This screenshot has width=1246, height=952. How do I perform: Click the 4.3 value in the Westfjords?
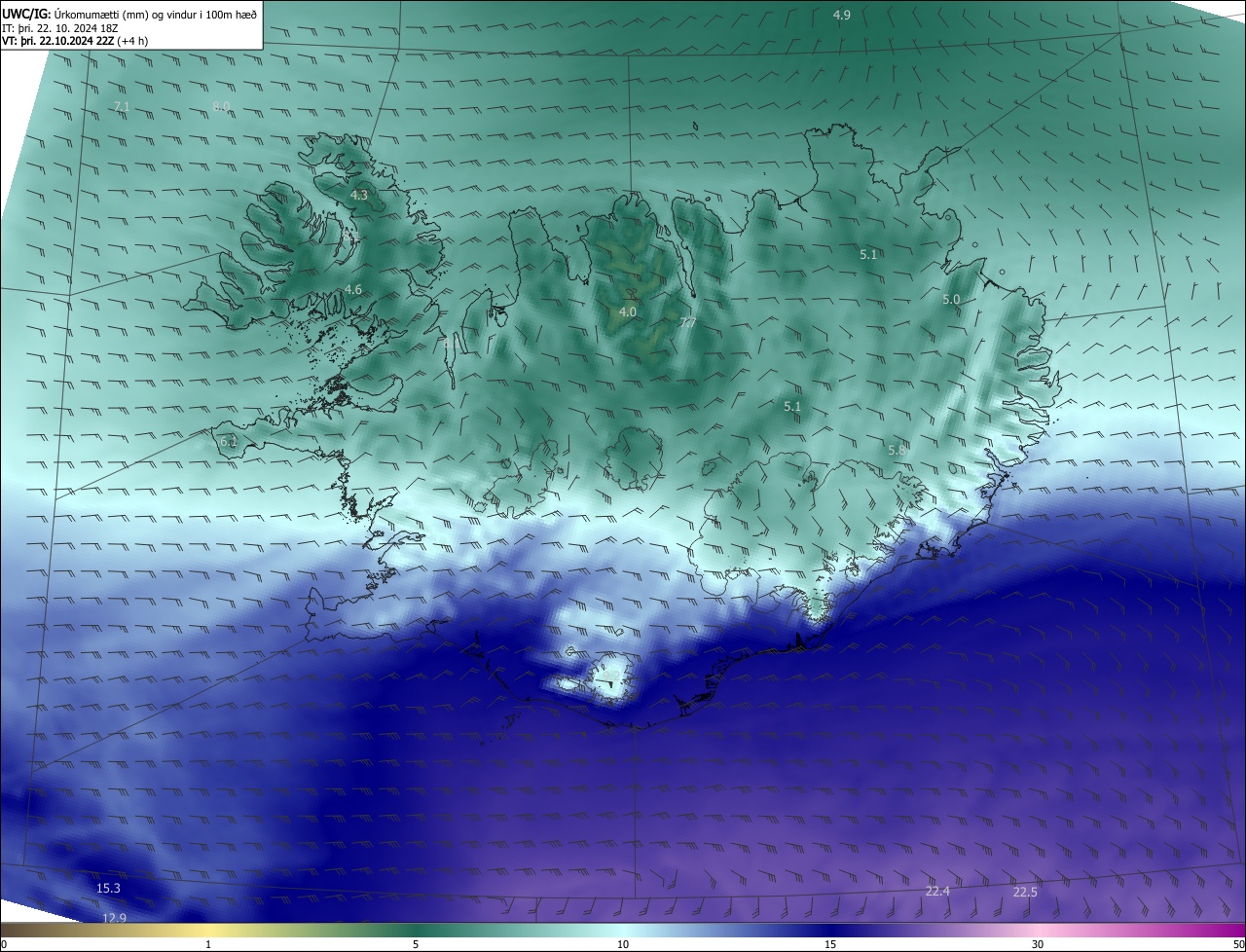click(358, 195)
